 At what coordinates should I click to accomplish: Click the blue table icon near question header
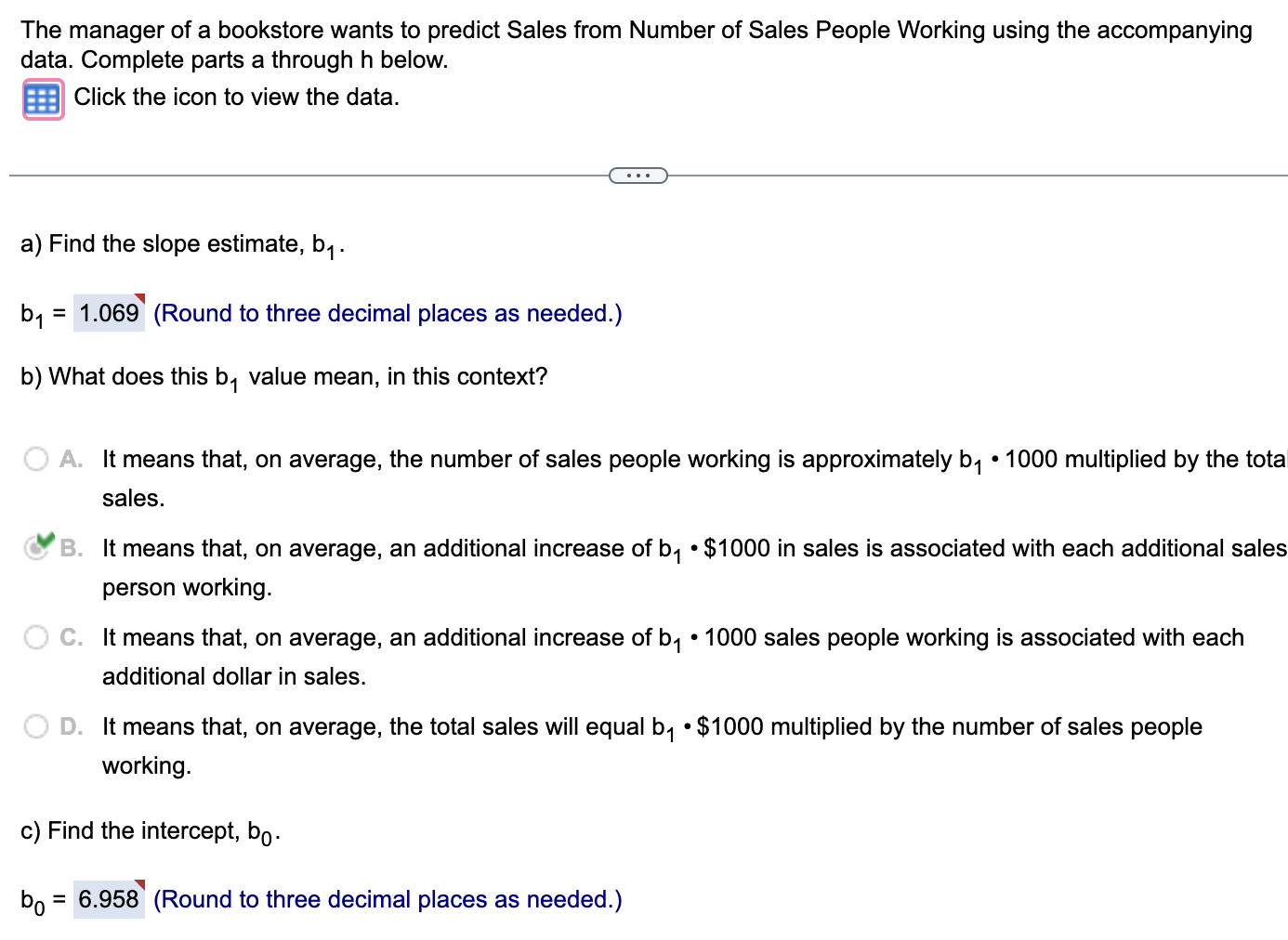42,98
